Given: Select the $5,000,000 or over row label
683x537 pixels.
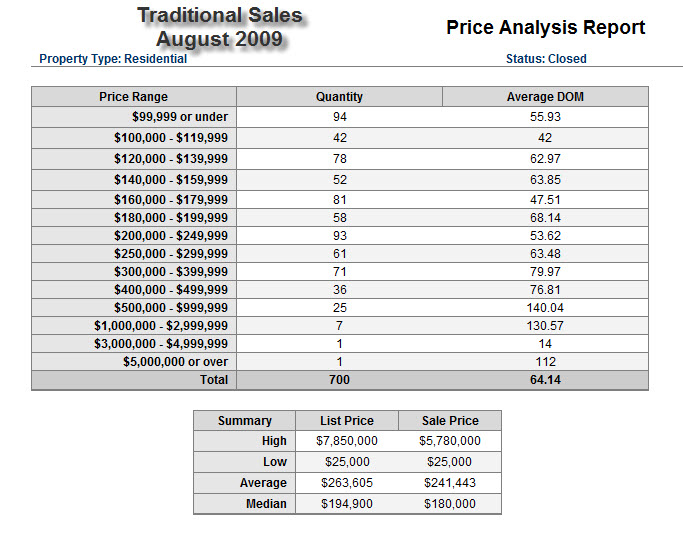Looking at the screenshot, I should [175, 361].
